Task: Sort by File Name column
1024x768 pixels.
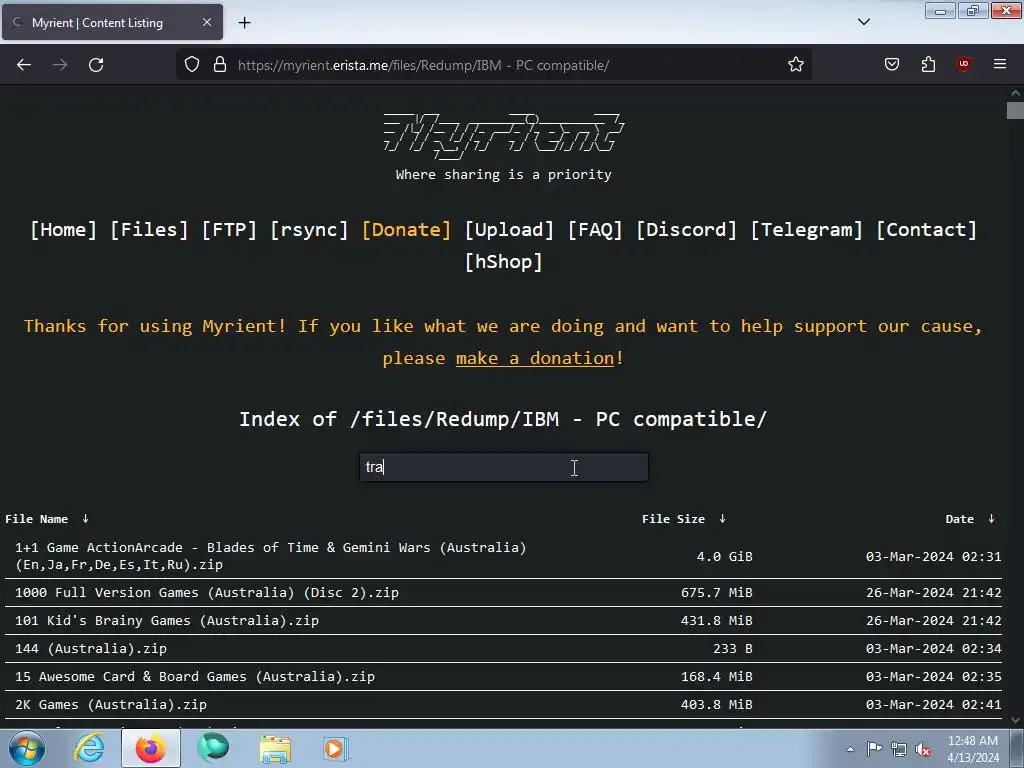Action: tap(46, 519)
